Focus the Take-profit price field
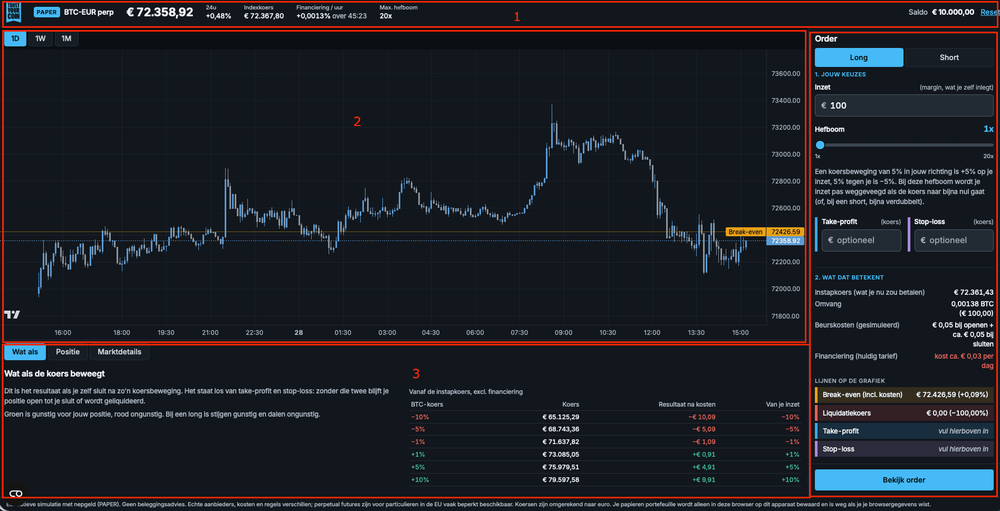This screenshot has width=1000, height=511. 861,241
